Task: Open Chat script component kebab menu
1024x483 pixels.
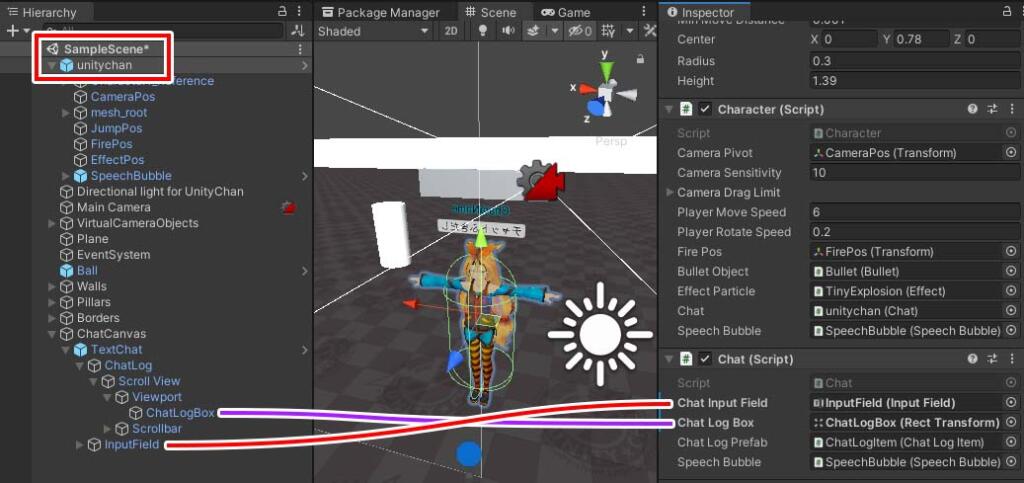Action: tap(1012, 360)
